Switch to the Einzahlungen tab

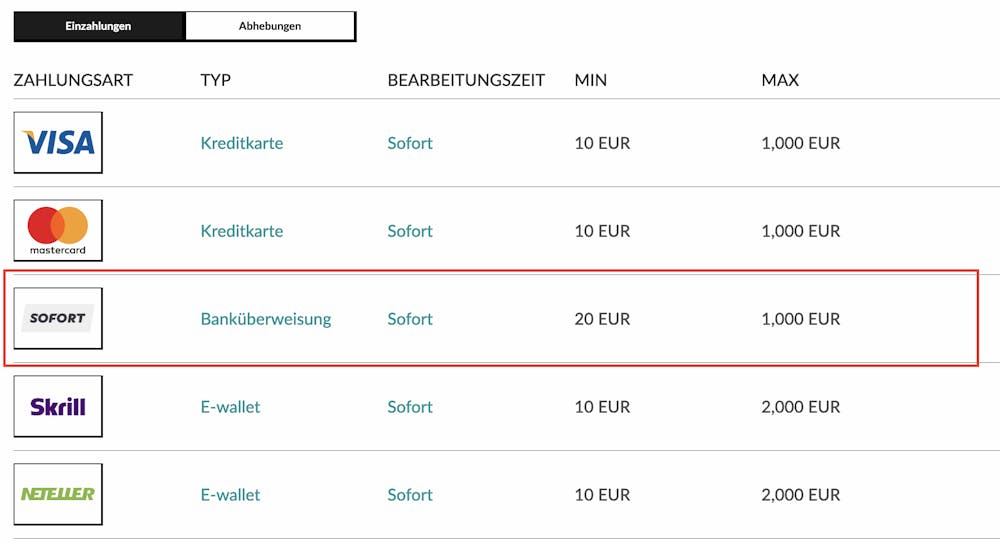(99, 26)
